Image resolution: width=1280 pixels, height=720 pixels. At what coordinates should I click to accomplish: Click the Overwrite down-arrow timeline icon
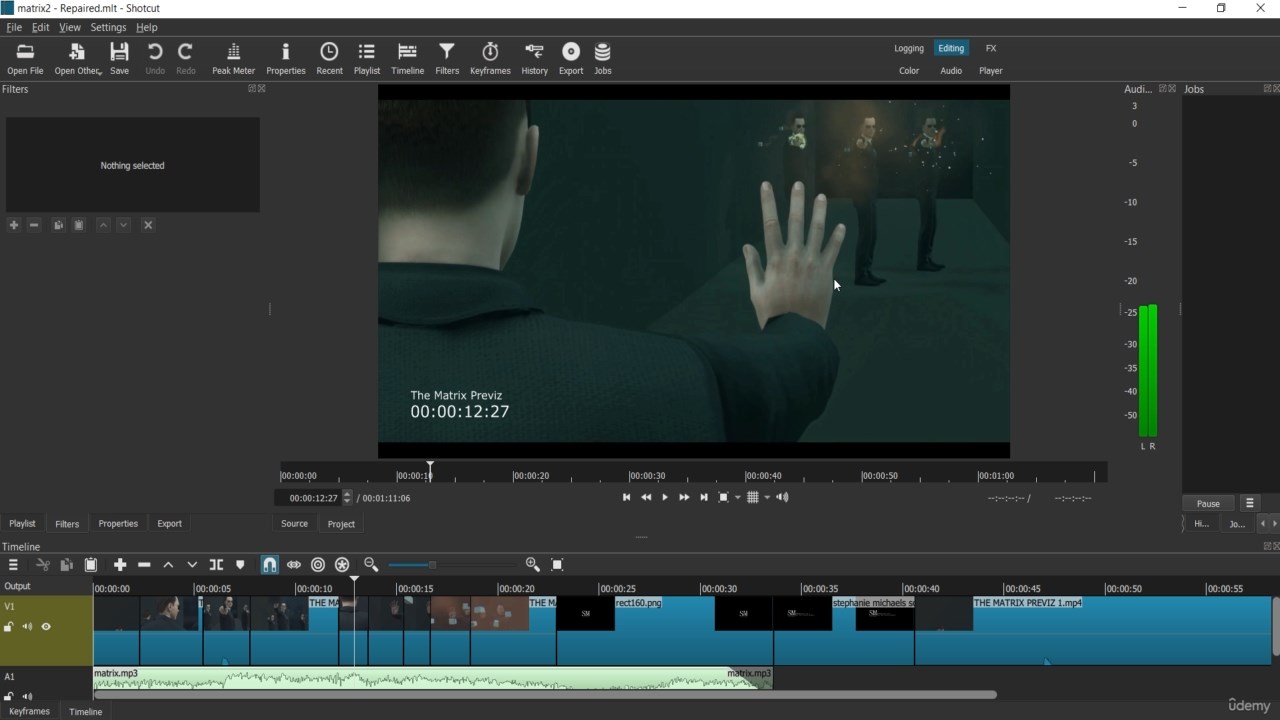click(x=192, y=565)
